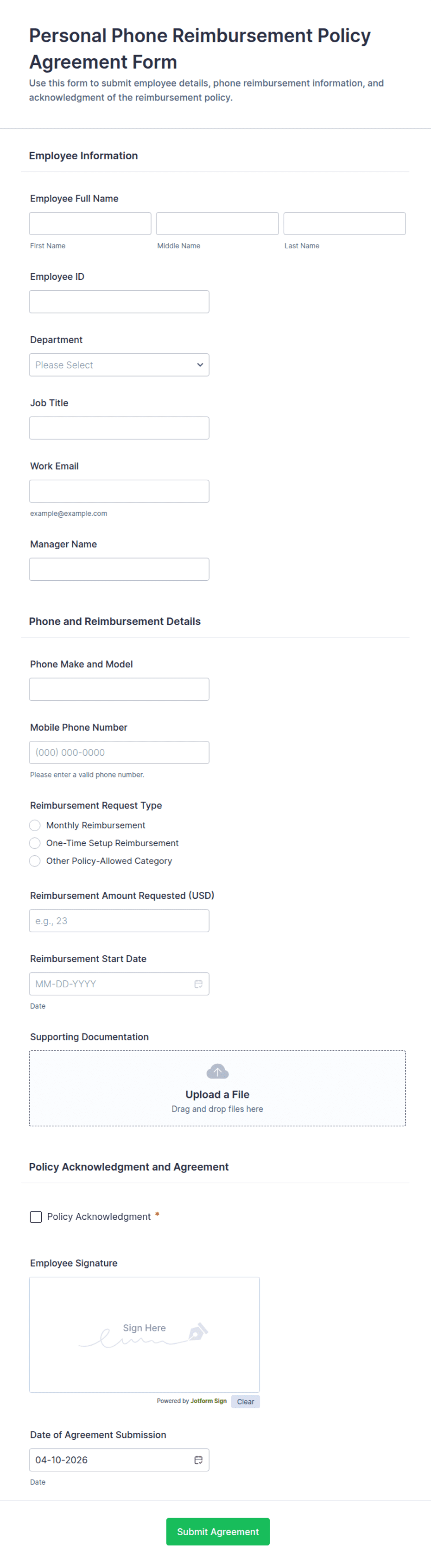This screenshot has width=431, height=1568.
Task: Select One-Time Setup Reimbursement option
Action: (35, 842)
